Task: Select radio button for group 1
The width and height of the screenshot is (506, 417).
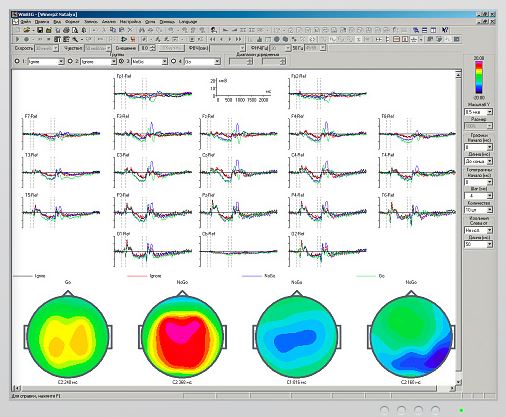Action: pyautogui.click(x=17, y=61)
